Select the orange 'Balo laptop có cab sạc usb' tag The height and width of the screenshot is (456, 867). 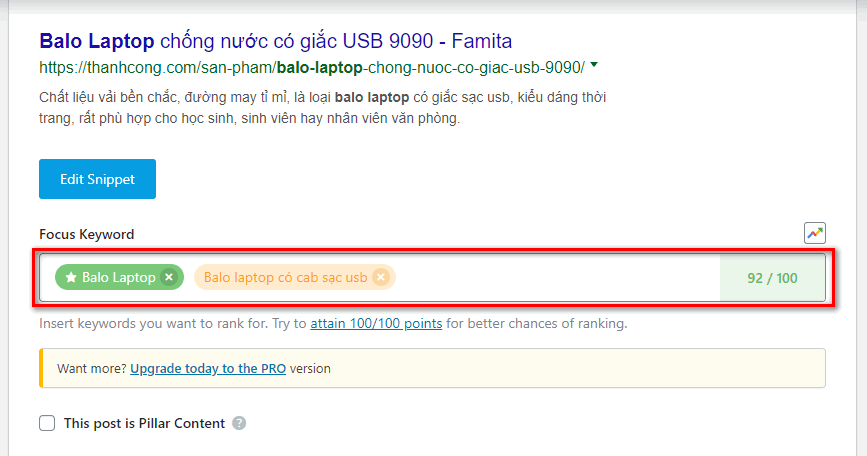pyautogui.click(x=285, y=277)
